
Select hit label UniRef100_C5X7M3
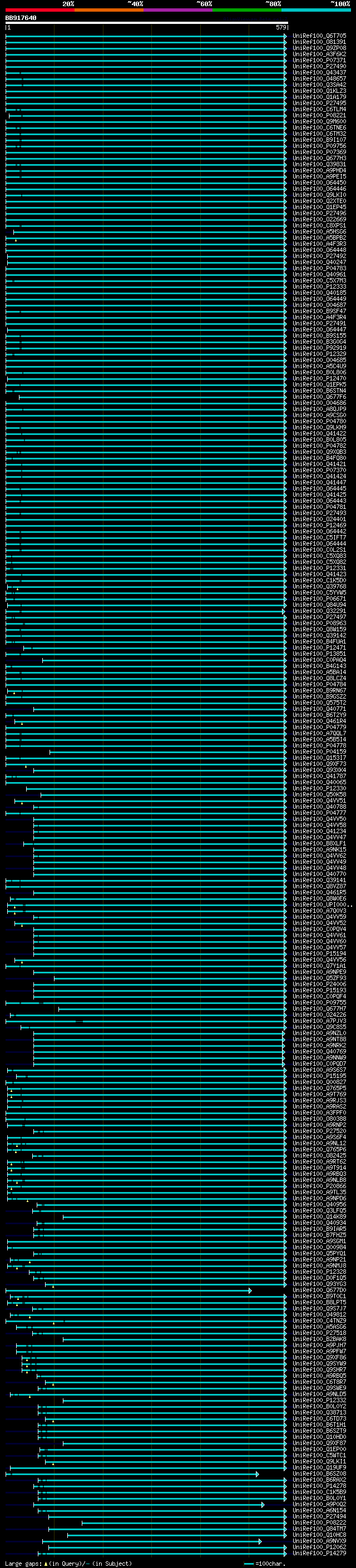point(319,280)
